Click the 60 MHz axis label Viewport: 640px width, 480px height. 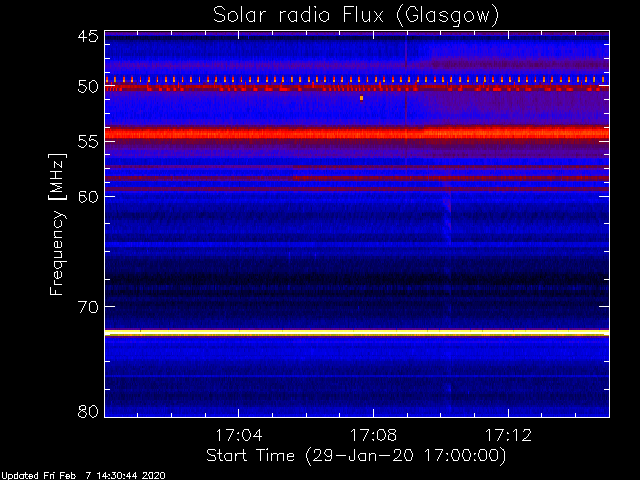pyautogui.click(x=88, y=196)
